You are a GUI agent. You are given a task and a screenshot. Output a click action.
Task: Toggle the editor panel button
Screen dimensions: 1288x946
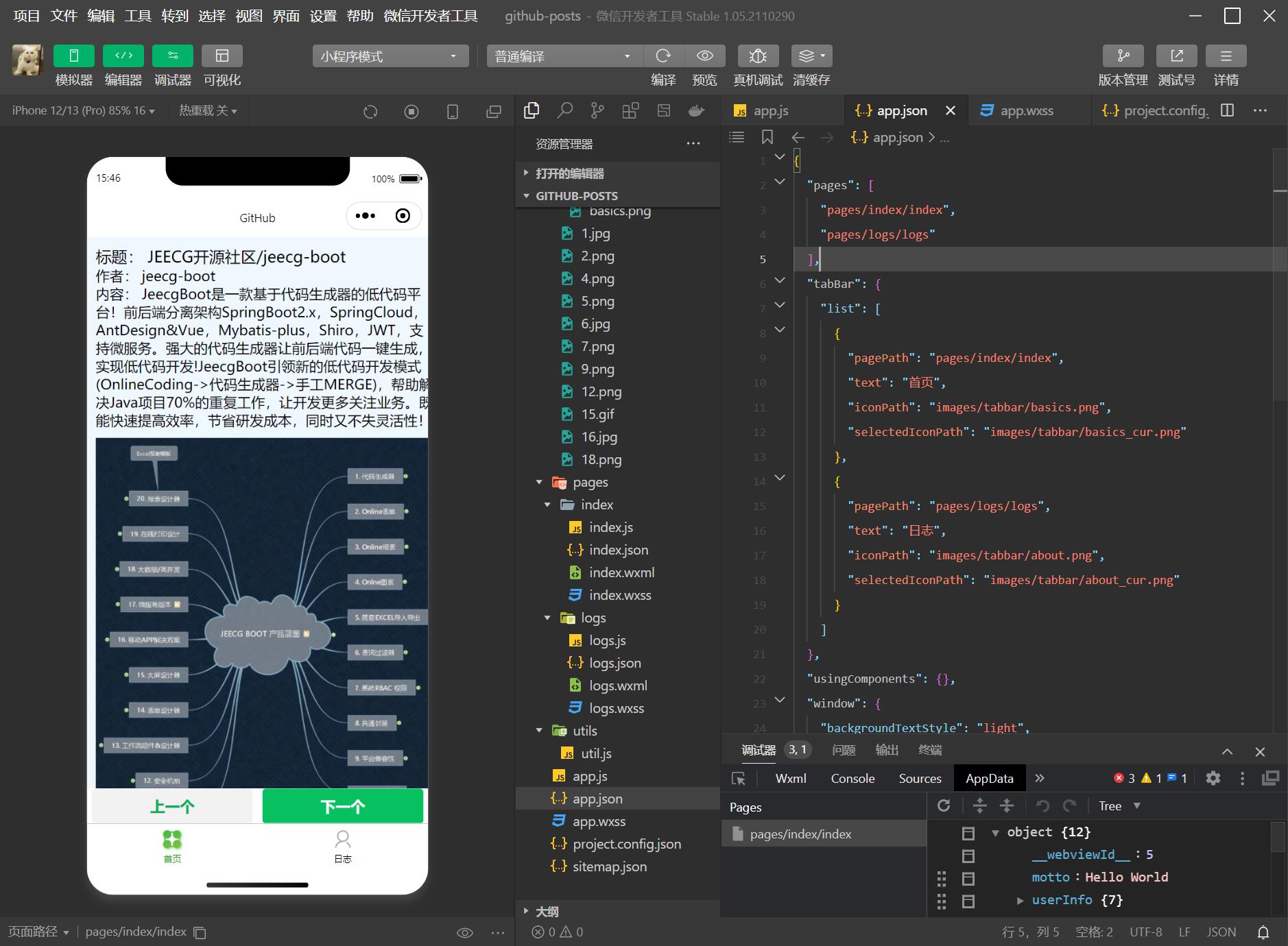(x=123, y=56)
